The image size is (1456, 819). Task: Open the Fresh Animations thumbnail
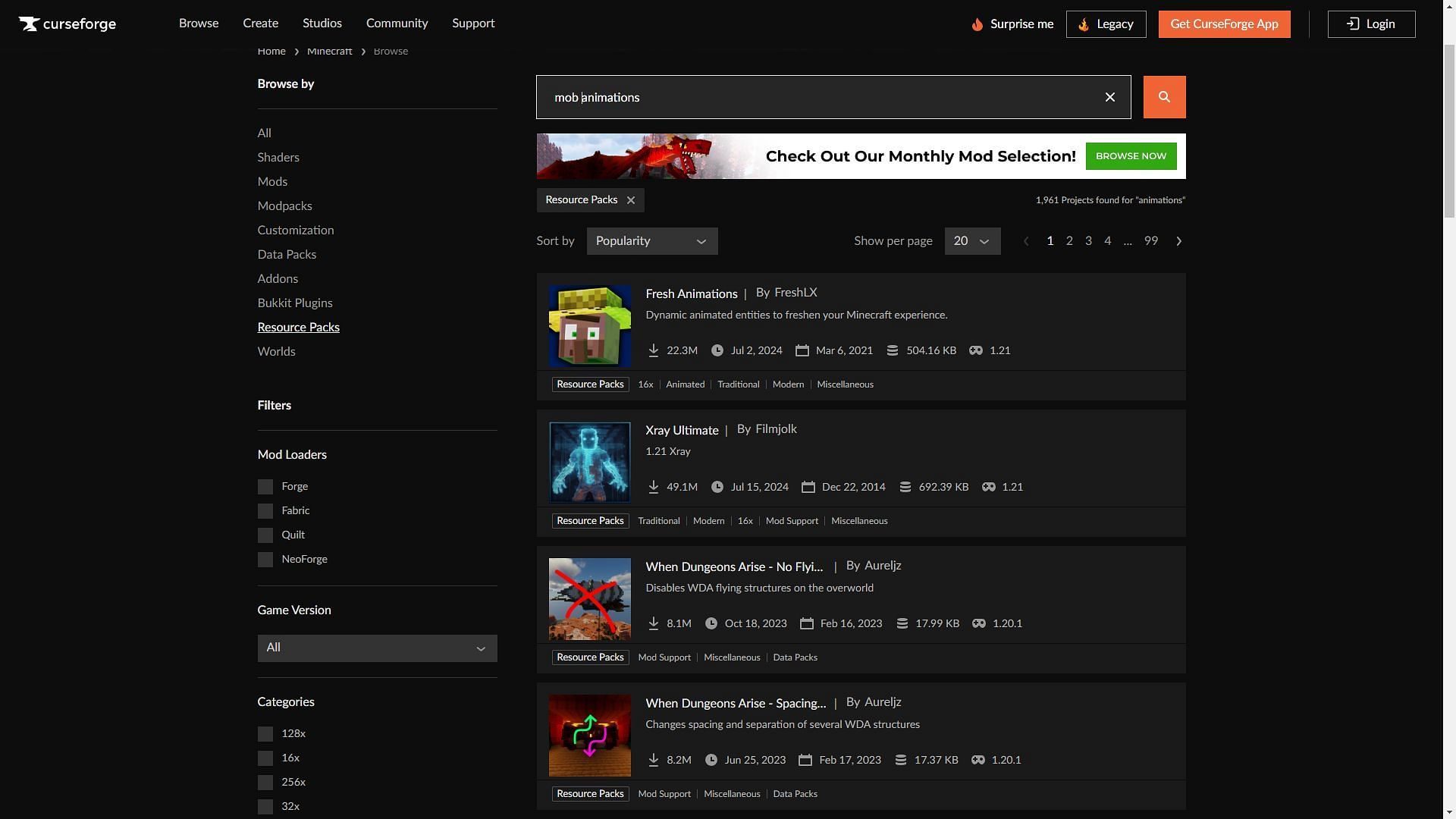[589, 326]
